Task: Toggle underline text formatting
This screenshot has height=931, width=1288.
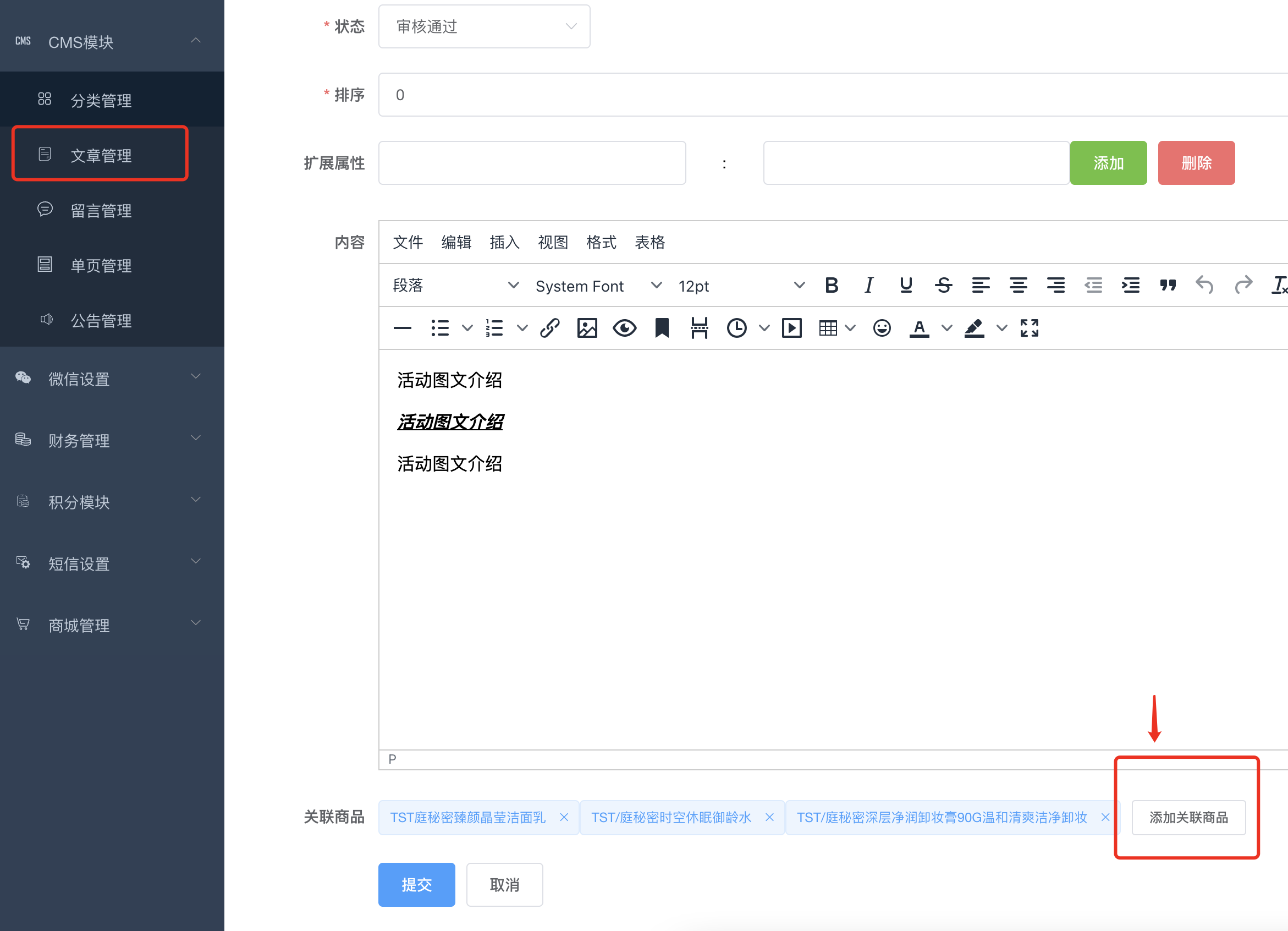Action: (906, 285)
